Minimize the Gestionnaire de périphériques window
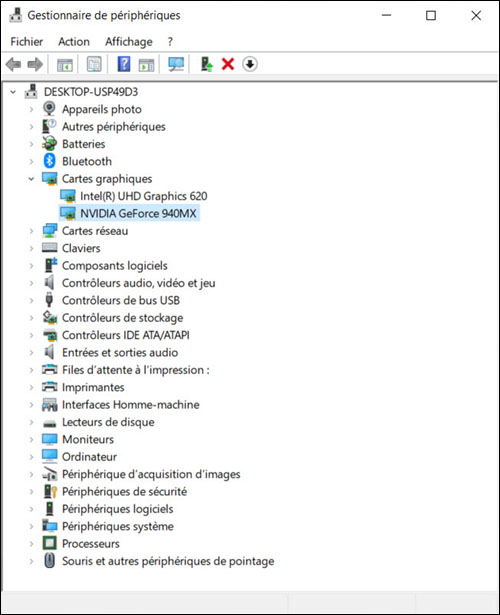The image size is (500, 615). pyautogui.click(x=387, y=15)
